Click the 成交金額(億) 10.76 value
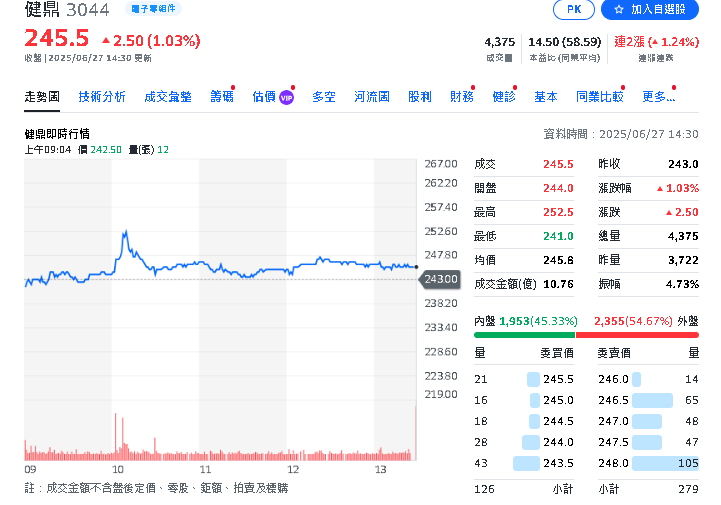 (x=558, y=284)
